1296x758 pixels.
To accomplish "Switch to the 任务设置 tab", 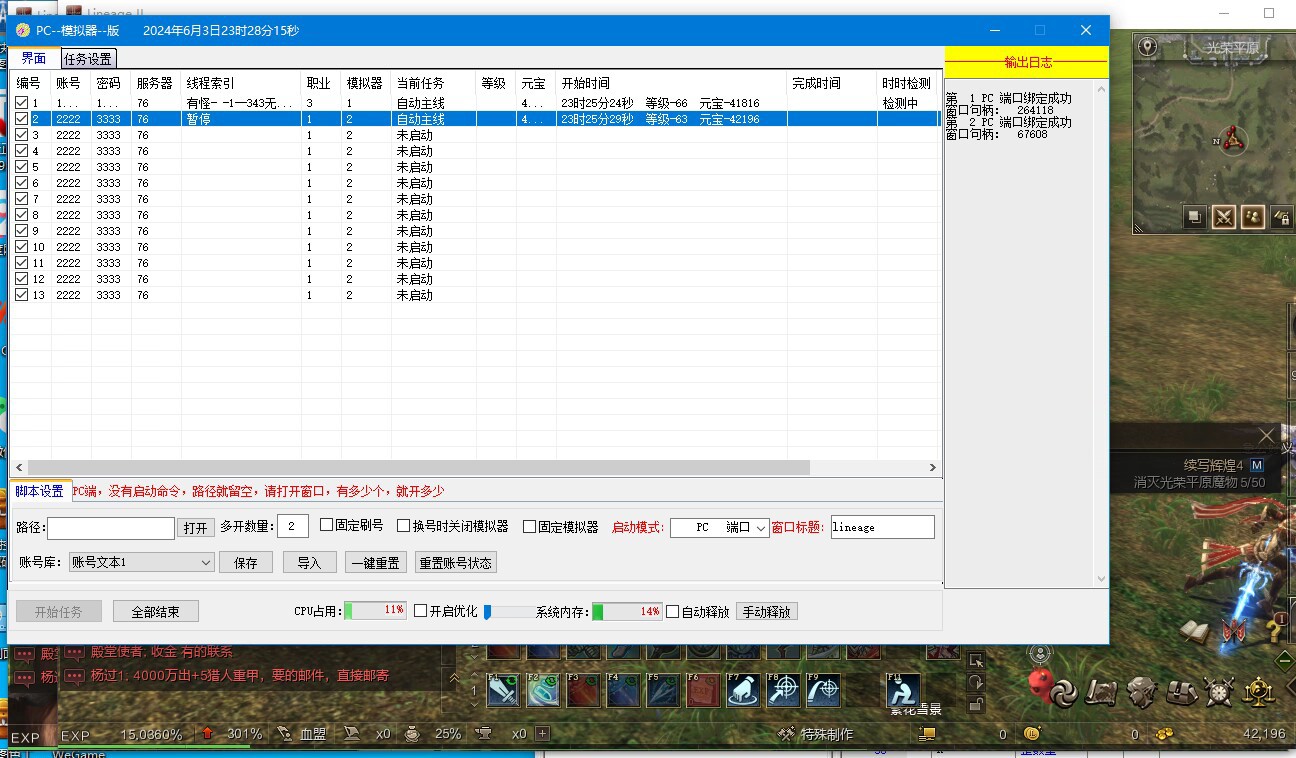I will (x=88, y=59).
